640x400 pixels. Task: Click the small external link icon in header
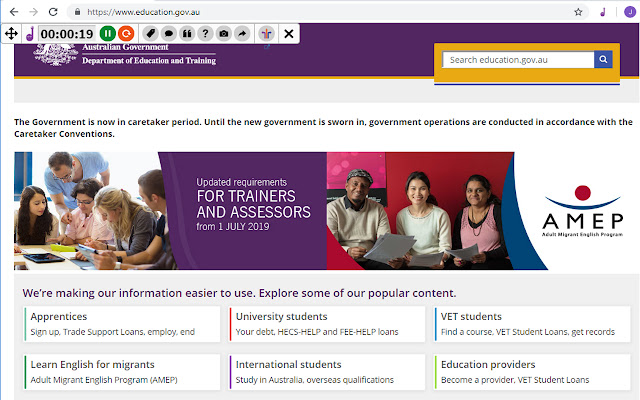pos(267,47)
